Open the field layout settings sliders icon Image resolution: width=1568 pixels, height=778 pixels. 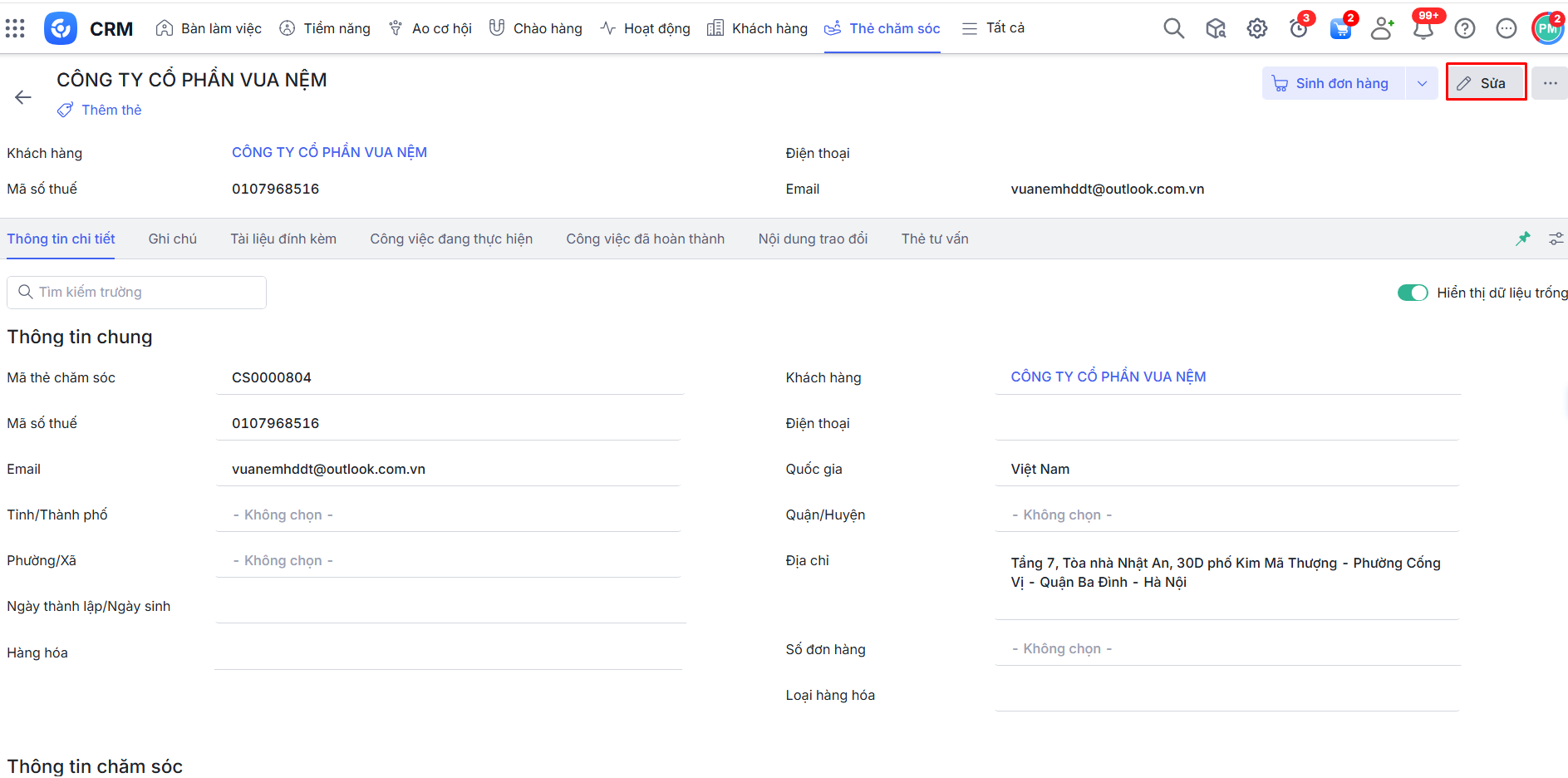[x=1556, y=239]
